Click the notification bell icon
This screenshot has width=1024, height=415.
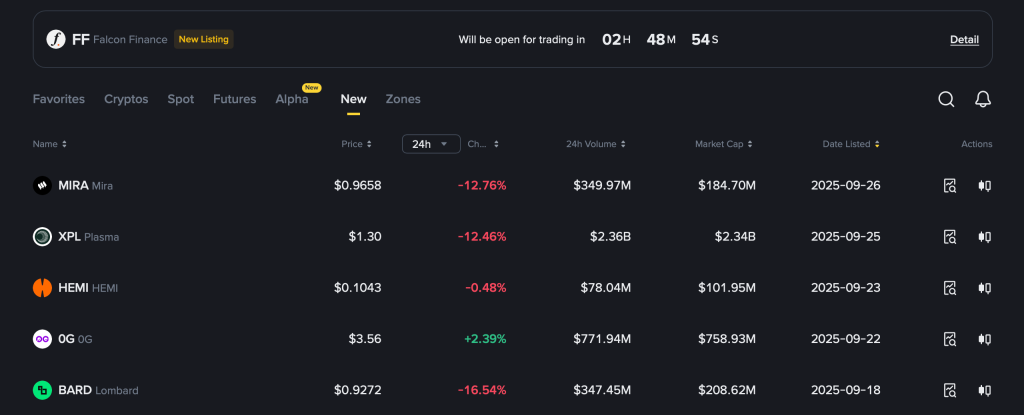pyautogui.click(x=983, y=99)
